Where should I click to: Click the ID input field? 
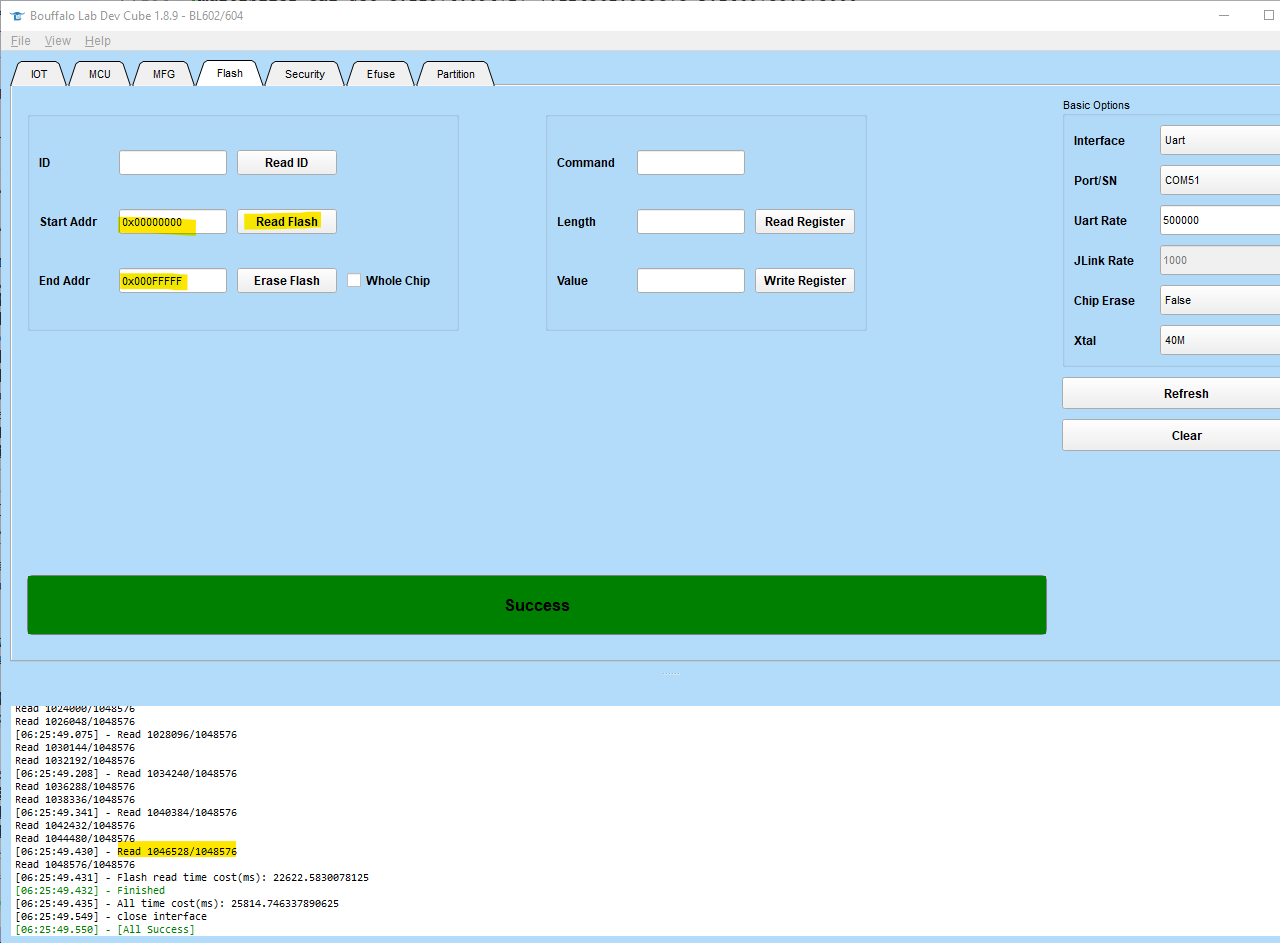tap(173, 163)
